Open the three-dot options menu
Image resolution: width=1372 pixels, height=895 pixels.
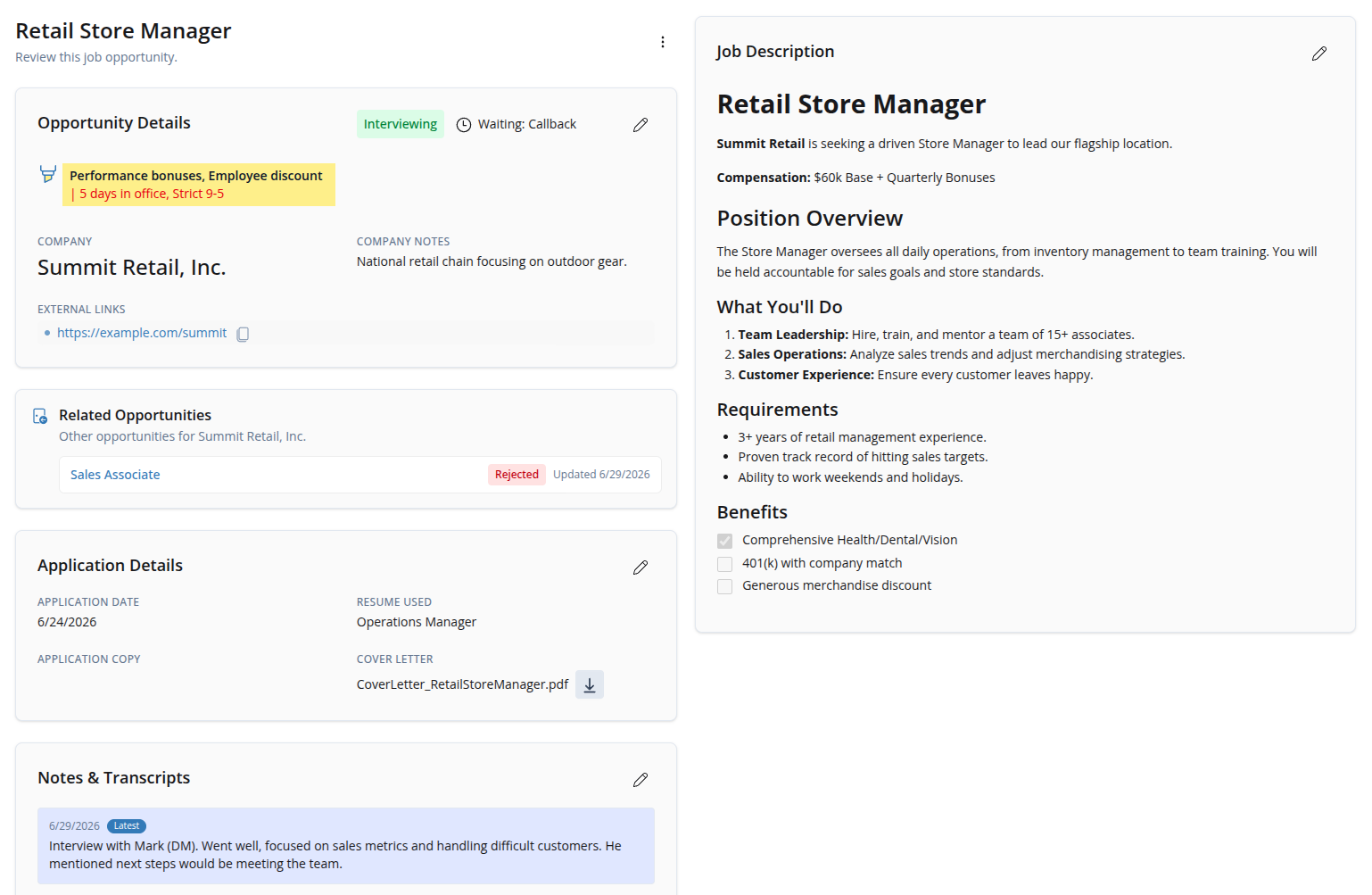click(662, 42)
